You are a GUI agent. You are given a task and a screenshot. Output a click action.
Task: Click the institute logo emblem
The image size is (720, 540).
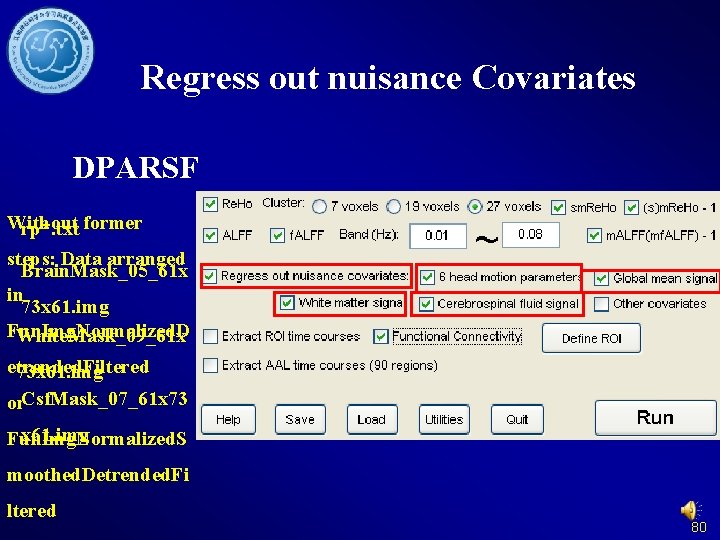pos(50,50)
